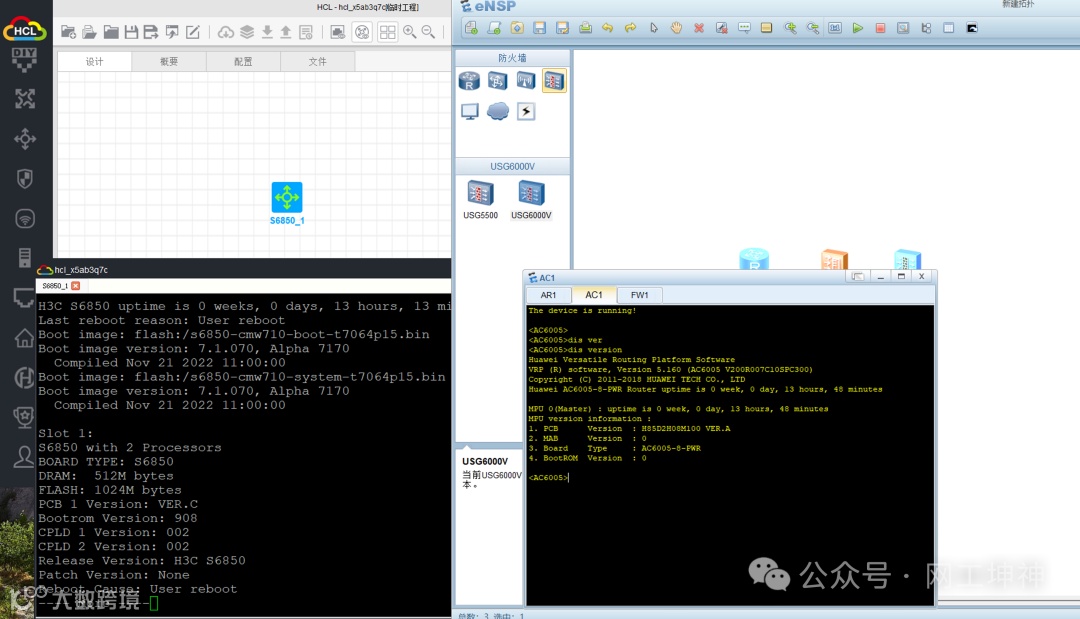Switch to the 设计 tab in HCL
The image size is (1080, 619).
click(x=94, y=61)
